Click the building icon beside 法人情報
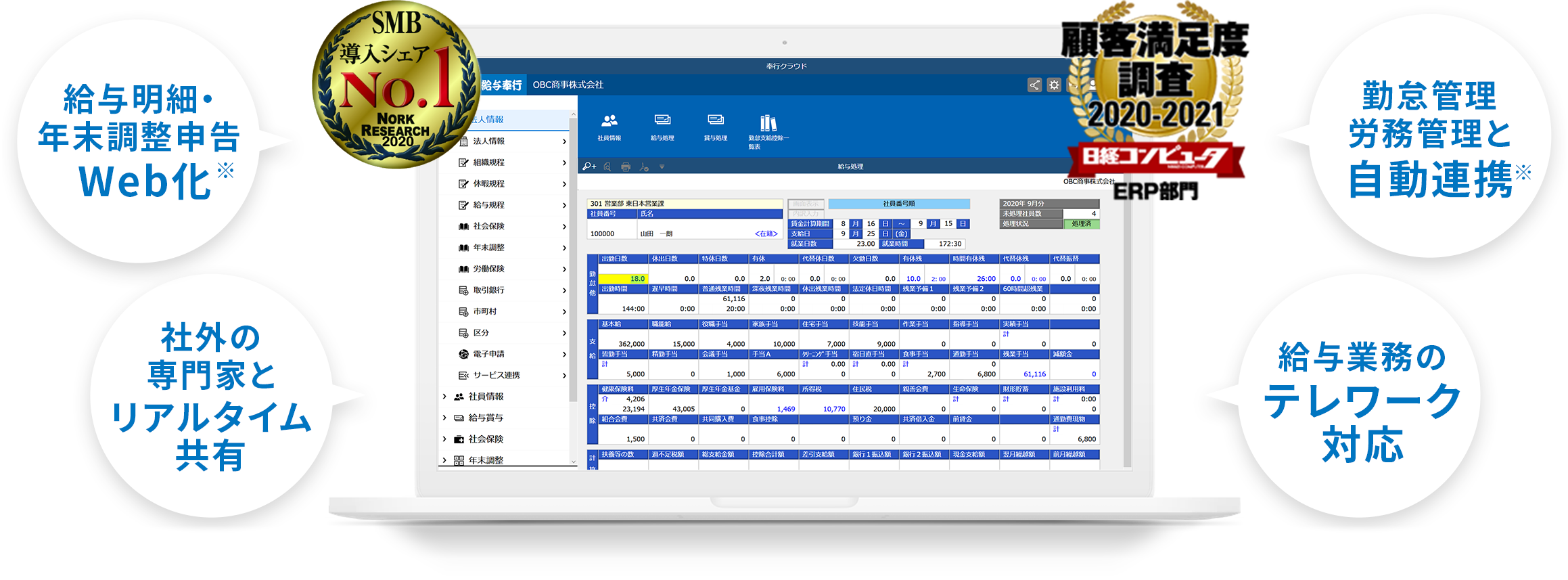 click(464, 141)
